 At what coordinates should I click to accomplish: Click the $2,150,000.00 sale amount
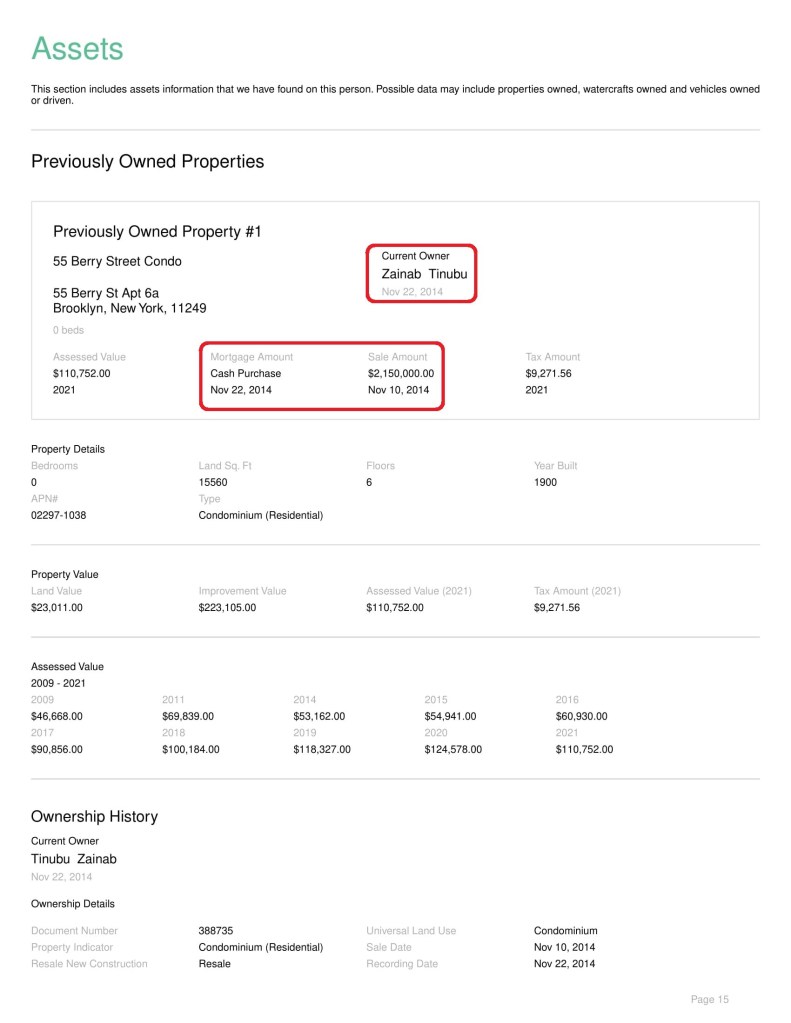point(400,373)
